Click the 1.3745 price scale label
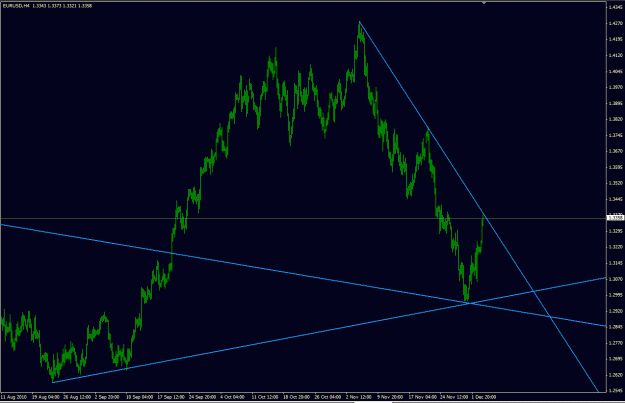The height and width of the screenshot is (403, 625). [616, 135]
